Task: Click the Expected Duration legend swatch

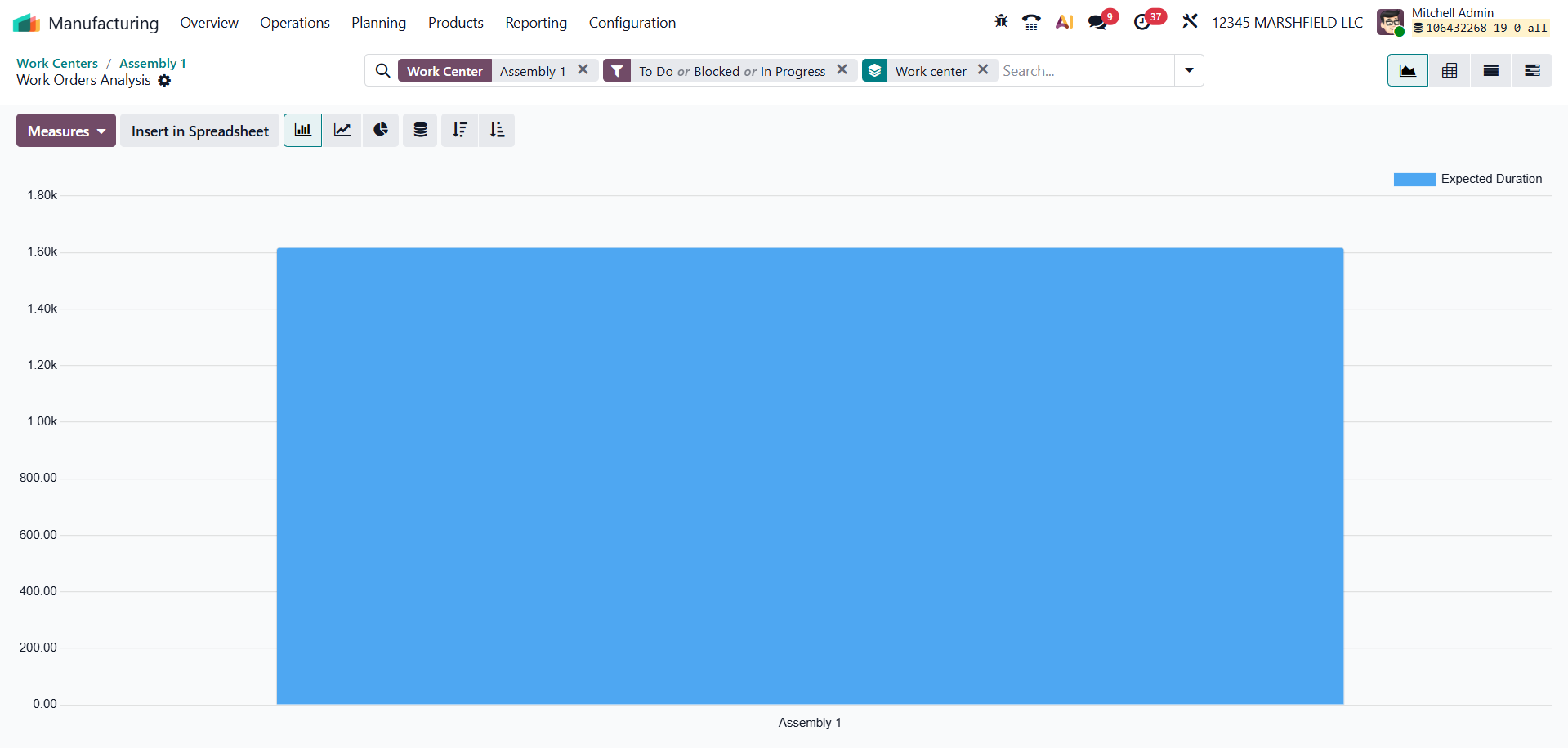Action: [x=1414, y=180]
